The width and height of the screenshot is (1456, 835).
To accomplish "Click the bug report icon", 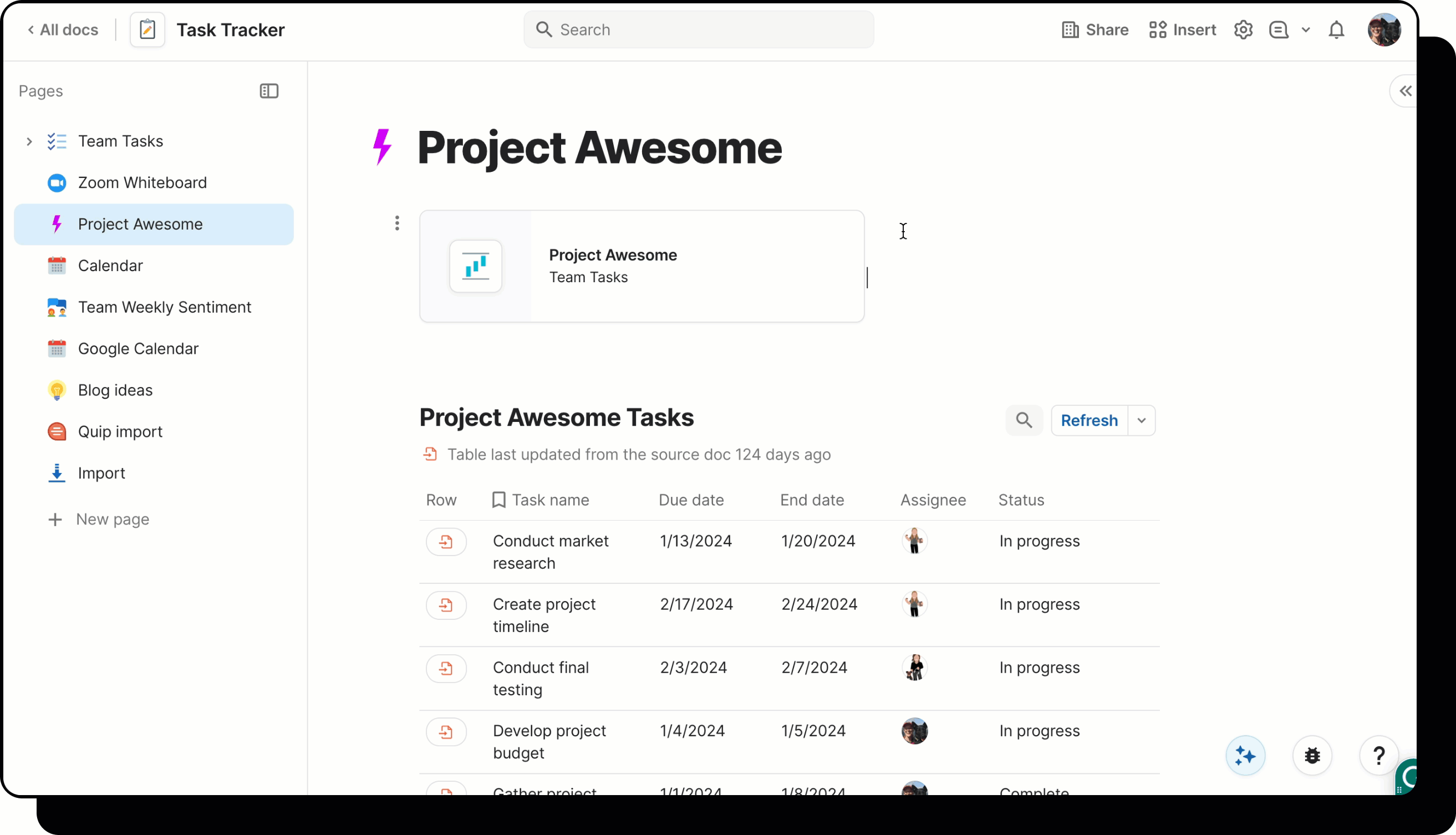I will click(1312, 755).
